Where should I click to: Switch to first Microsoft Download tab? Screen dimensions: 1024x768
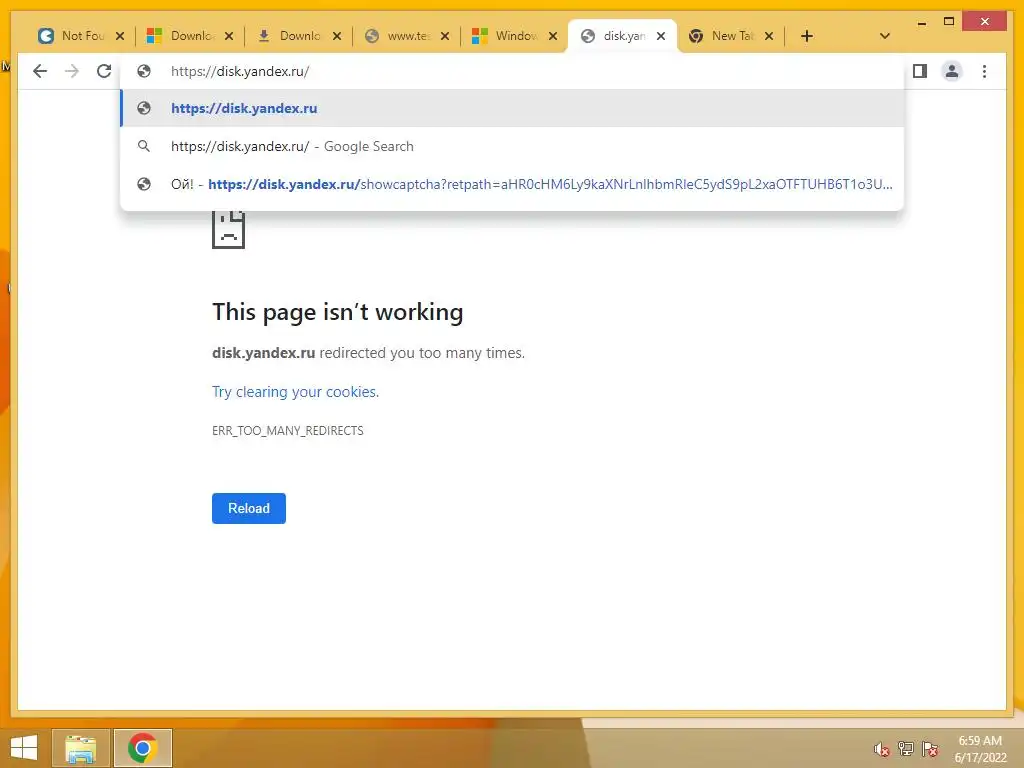189,36
